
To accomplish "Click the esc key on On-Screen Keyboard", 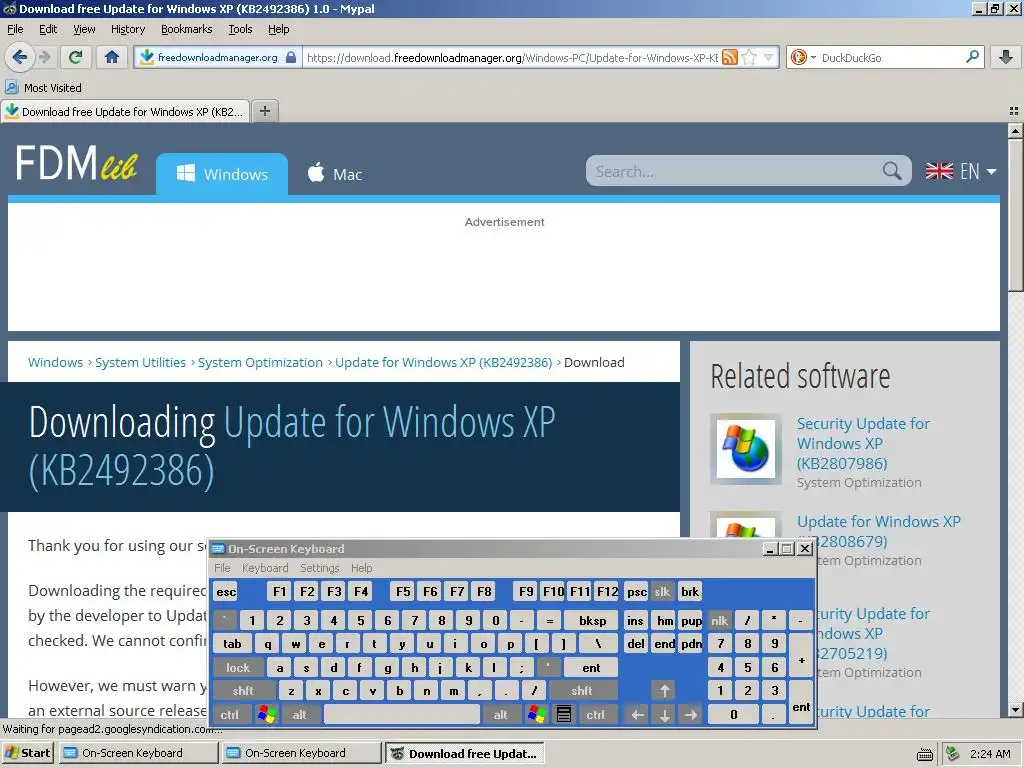I will (226, 592).
